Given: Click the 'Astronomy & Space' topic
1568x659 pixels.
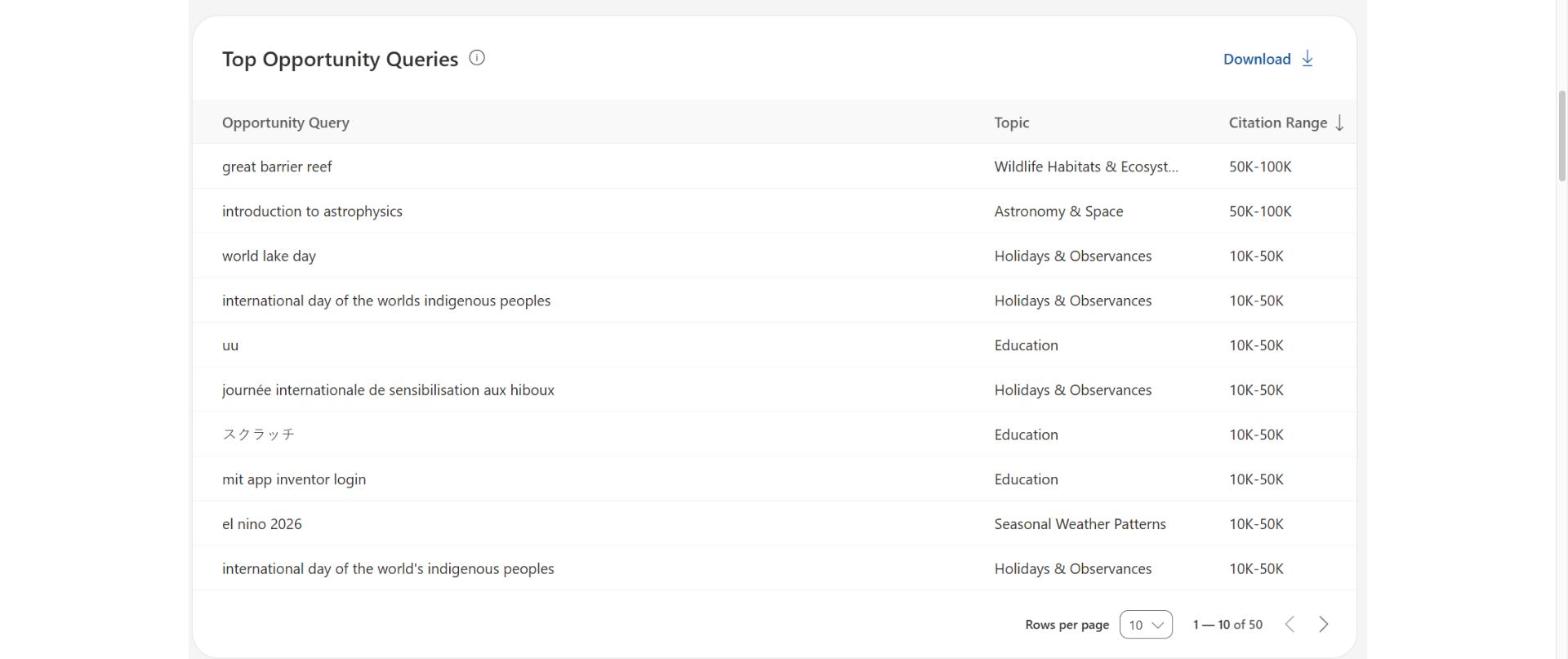Looking at the screenshot, I should [1058, 211].
